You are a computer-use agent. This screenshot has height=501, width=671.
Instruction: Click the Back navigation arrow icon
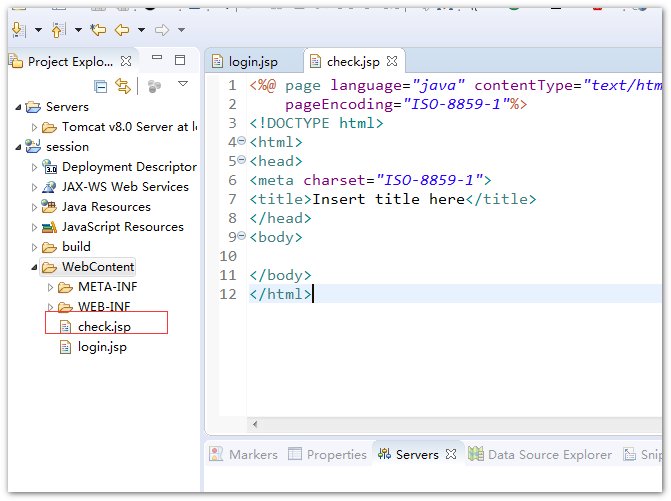(x=122, y=30)
